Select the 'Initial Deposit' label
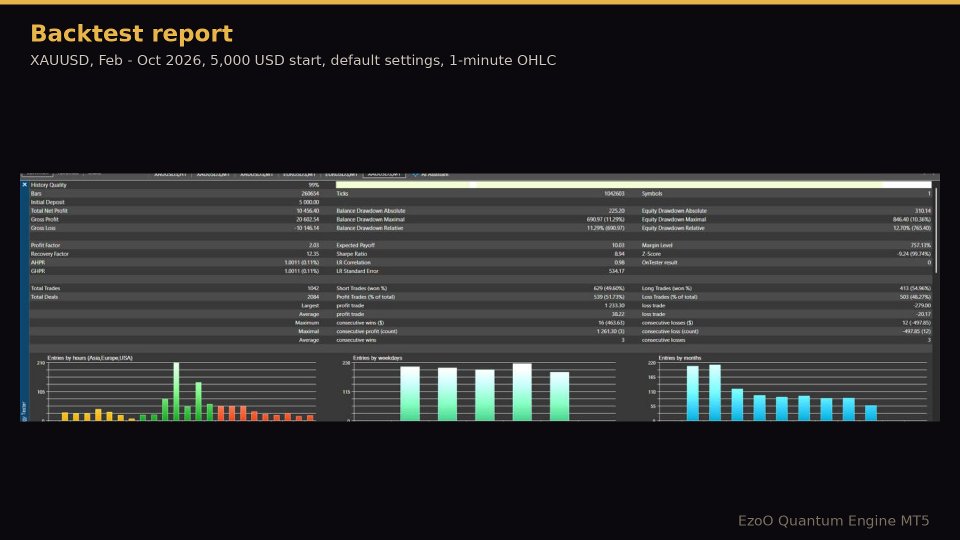Image resolution: width=960 pixels, height=540 pixels. (x=47, y=202)
